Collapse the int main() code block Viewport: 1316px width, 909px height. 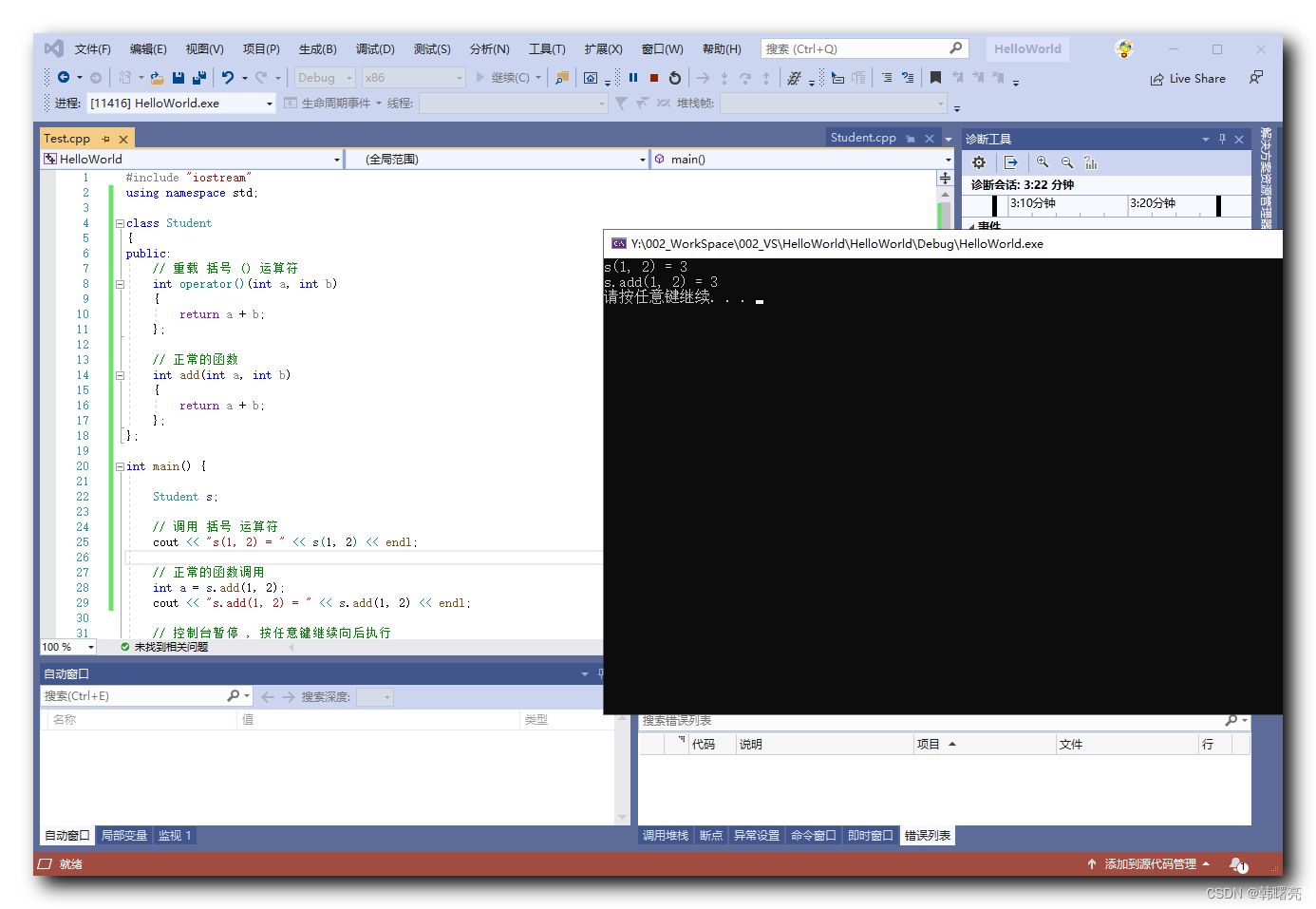click(120, 466)
